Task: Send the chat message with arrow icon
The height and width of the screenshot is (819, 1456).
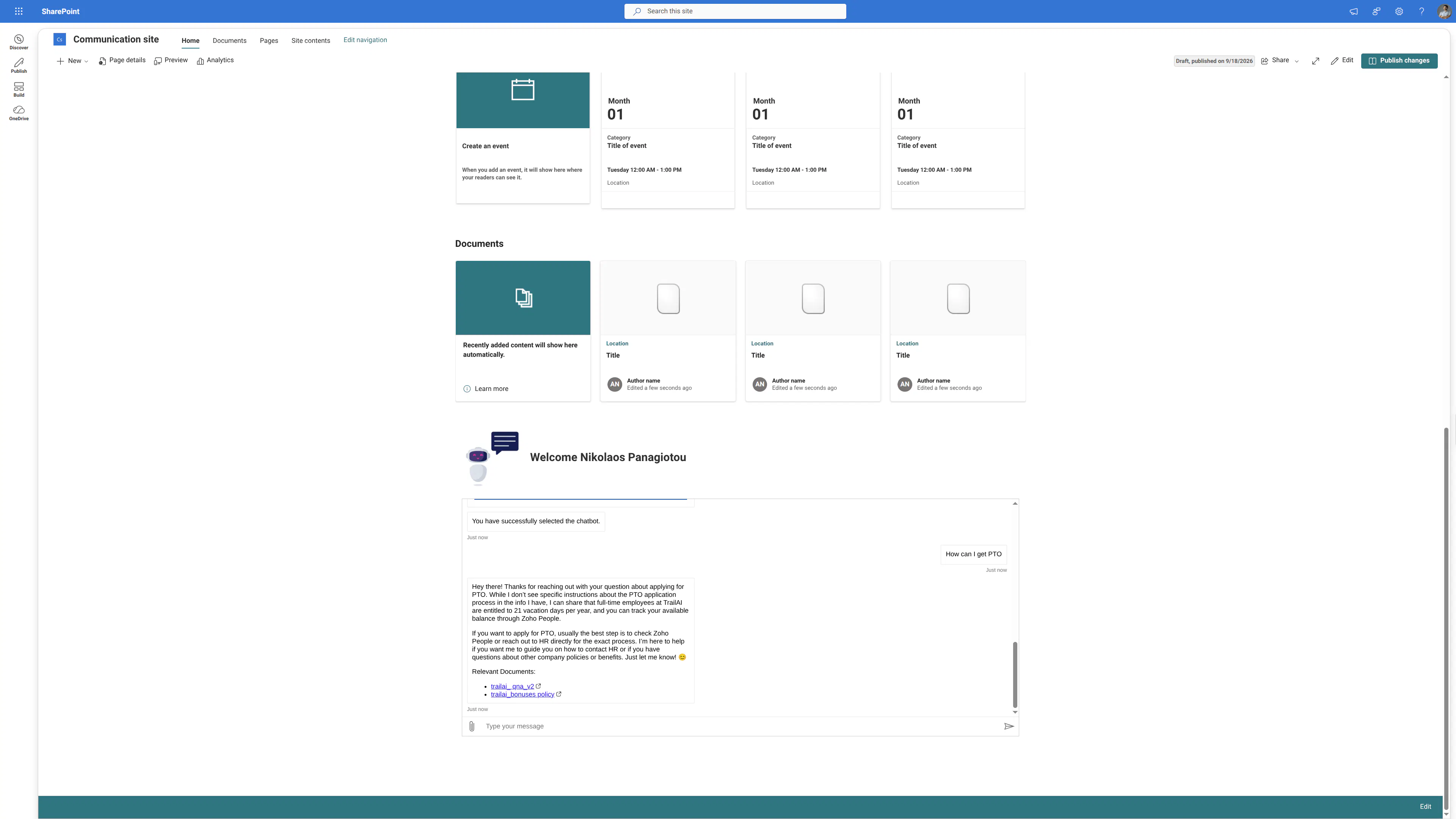Action: [1009, 726]
